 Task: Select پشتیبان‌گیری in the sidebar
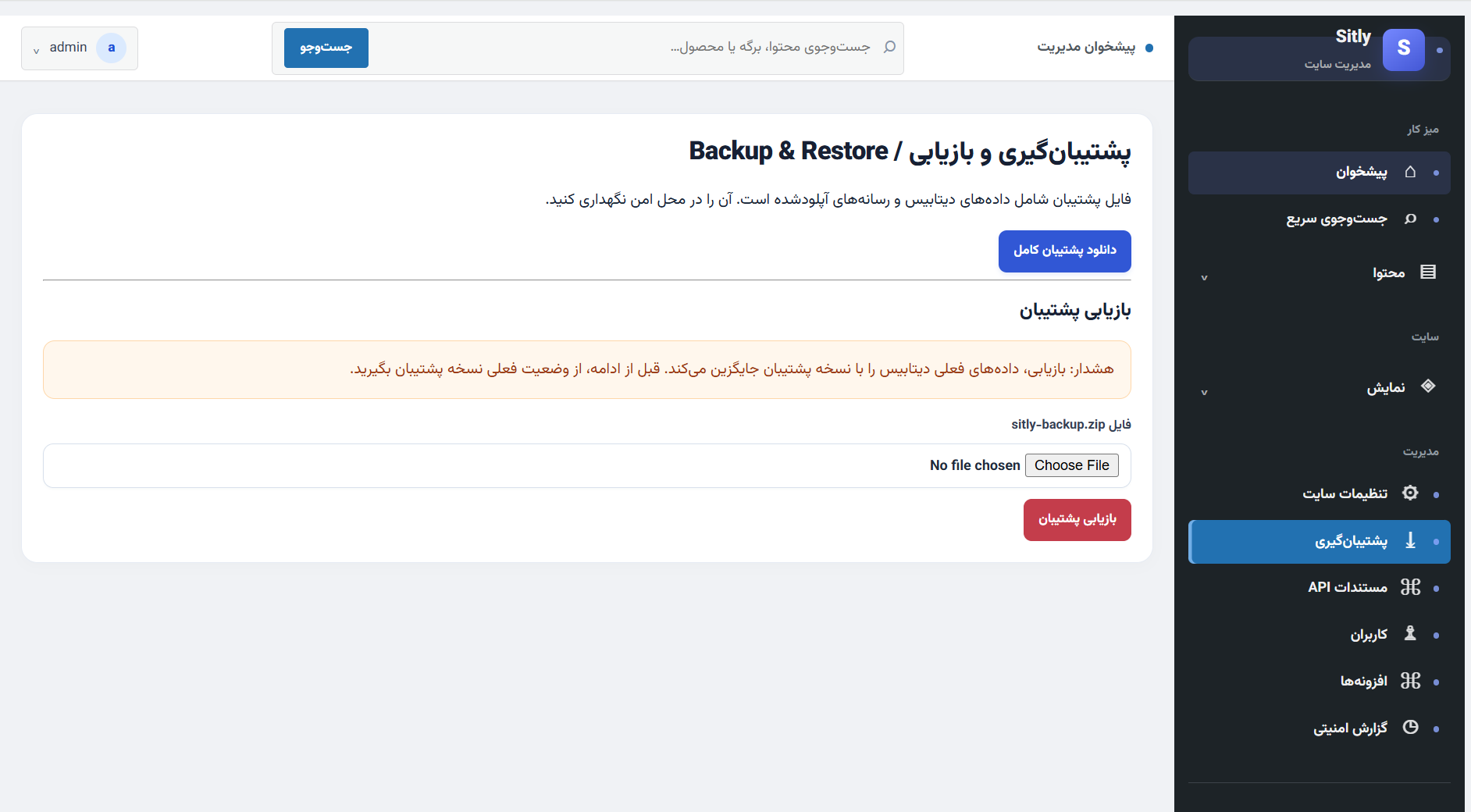point(1319,541)
